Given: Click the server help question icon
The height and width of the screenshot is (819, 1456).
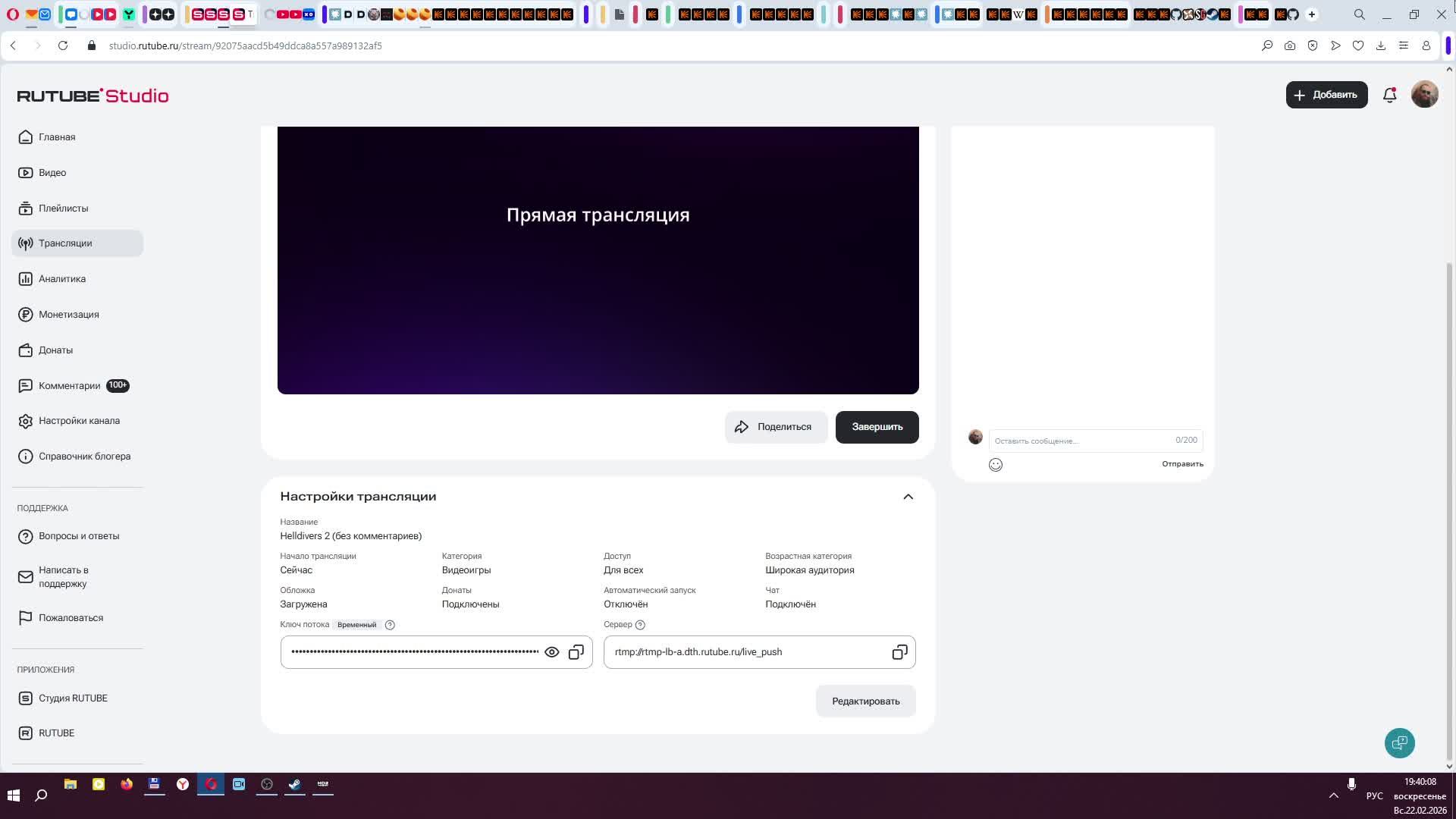Looking at the screenshot, I should point(640,625).
